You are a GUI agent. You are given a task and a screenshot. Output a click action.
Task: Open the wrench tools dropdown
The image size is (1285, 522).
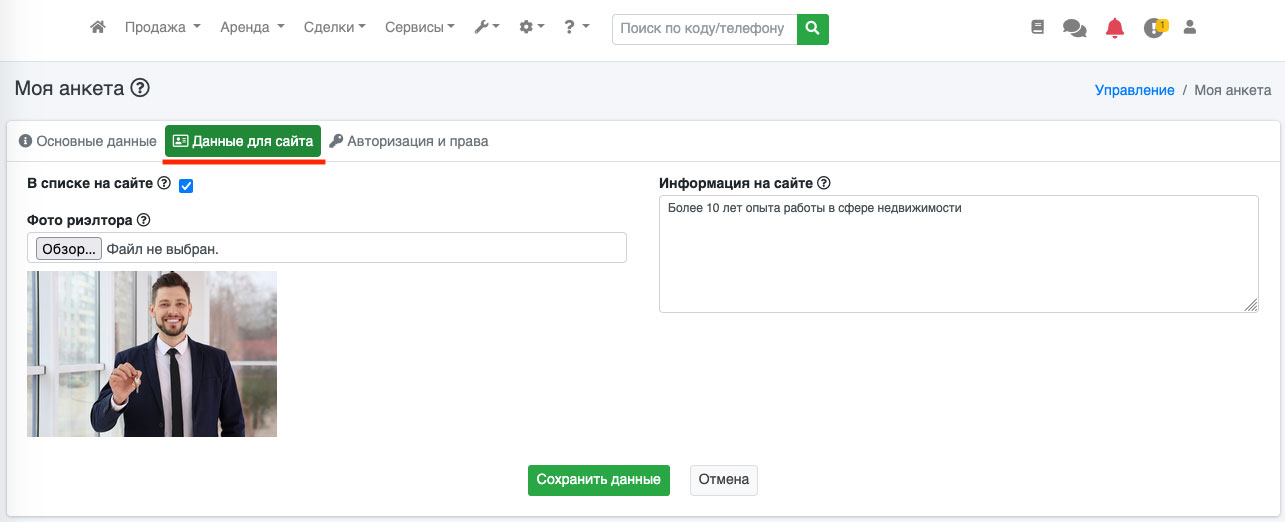(x=486, y=28)
